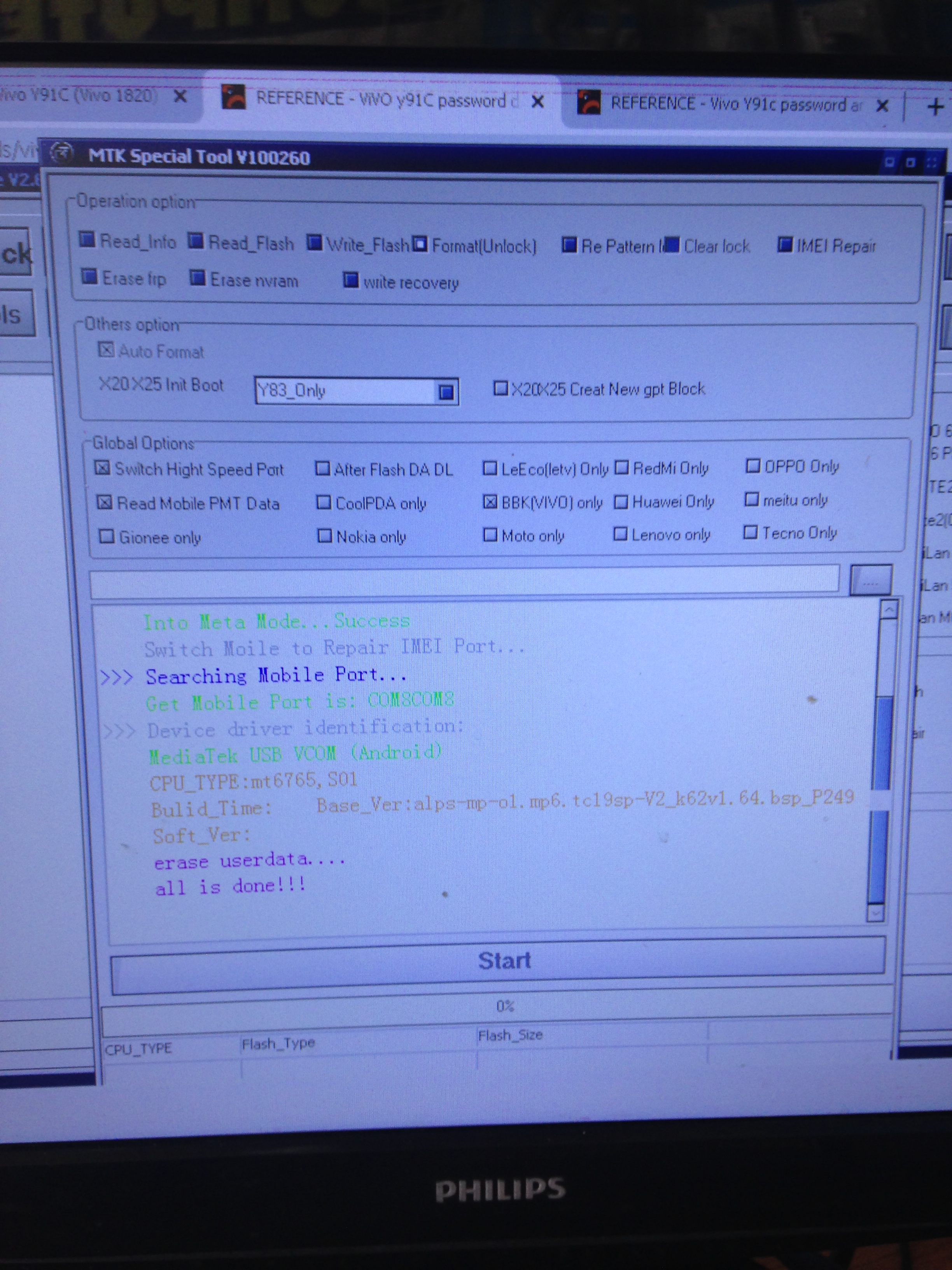This screenshot has width=952, height=1270.
Task: Uncheck Switch Hight Speed Port
Action: pos(102,467)
